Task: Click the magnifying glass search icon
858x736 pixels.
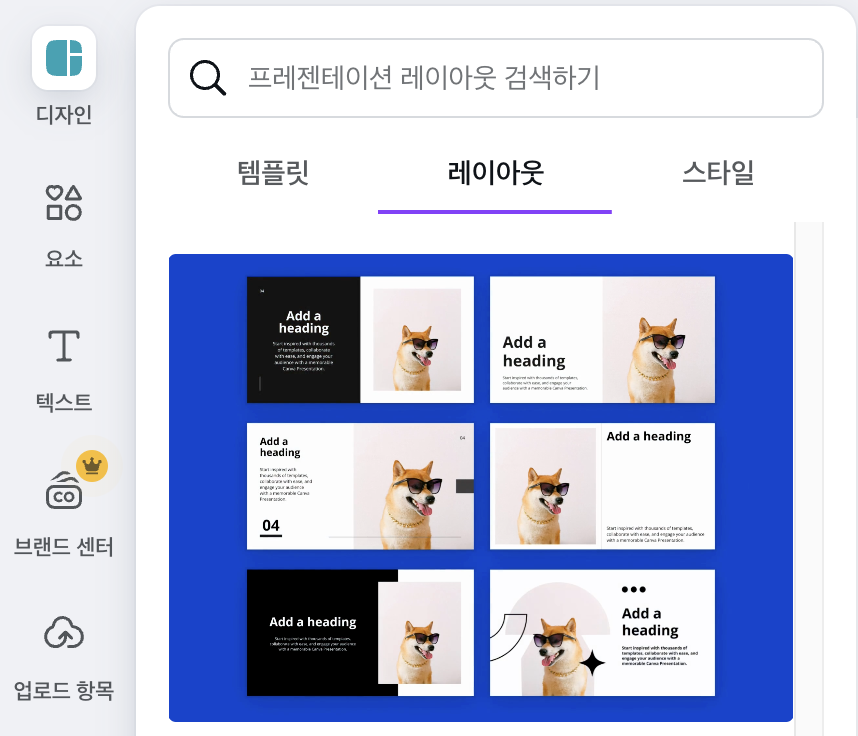Action: point(208,77)
